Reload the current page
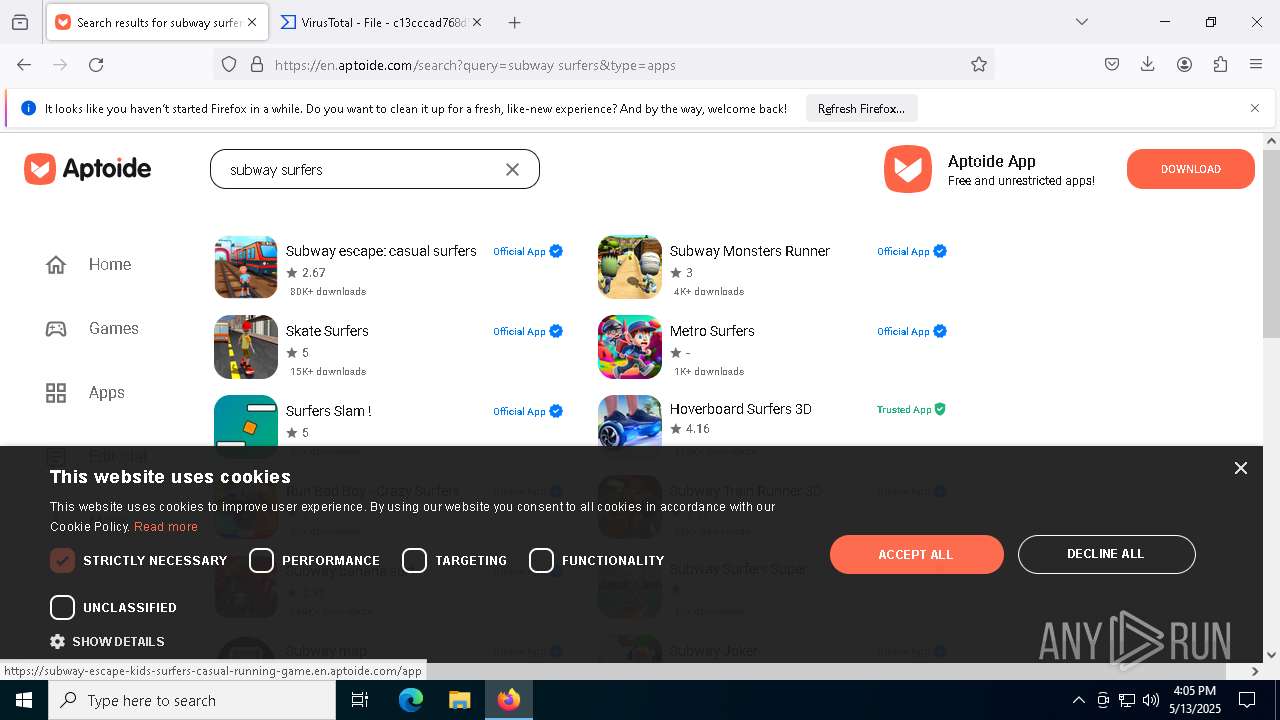The height and width of the screenshot is (720, 1280). coord(96,65)
